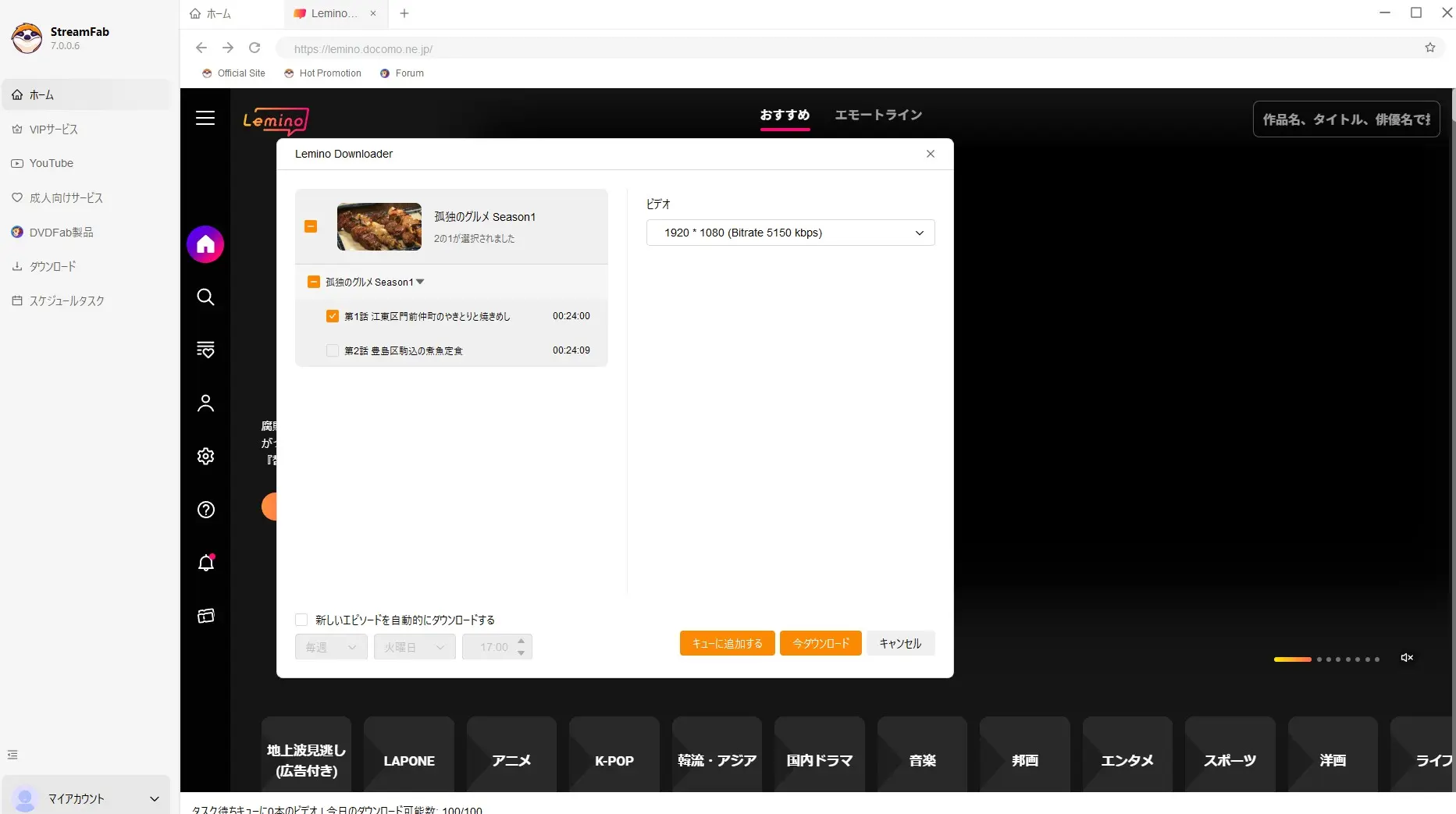Screen dimensions: 1456x814
Task: Increase schedule time with up arrow
Action: (x=522, y=641)
